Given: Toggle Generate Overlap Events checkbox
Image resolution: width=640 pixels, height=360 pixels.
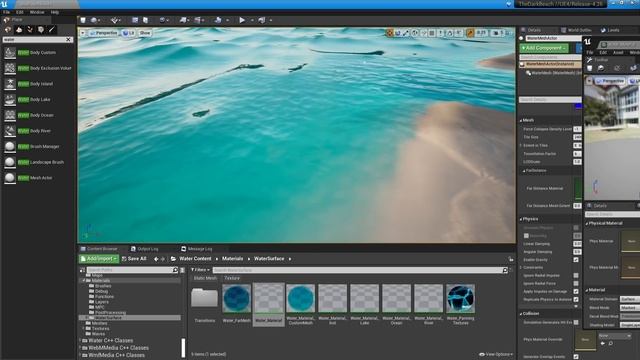Looking at the screenshot, I should [x=576, y=356].
